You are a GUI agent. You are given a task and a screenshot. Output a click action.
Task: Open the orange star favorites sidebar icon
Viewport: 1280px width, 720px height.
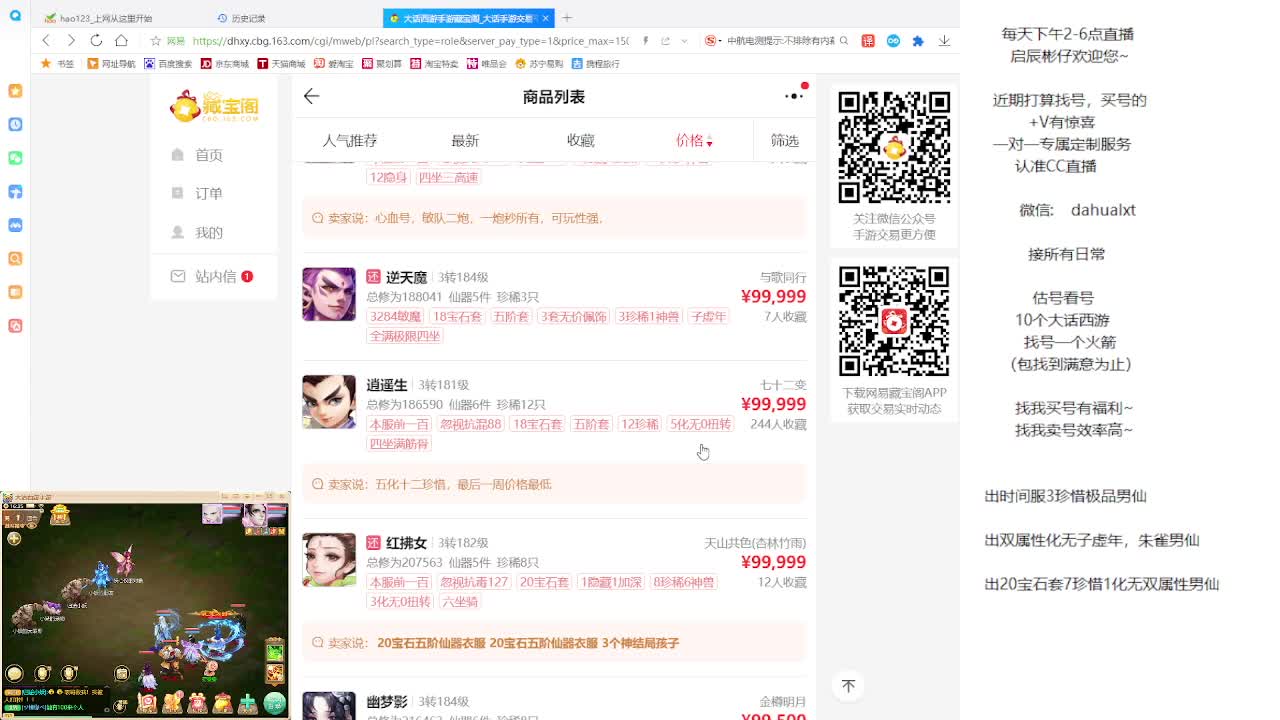[x=15, y=91]
